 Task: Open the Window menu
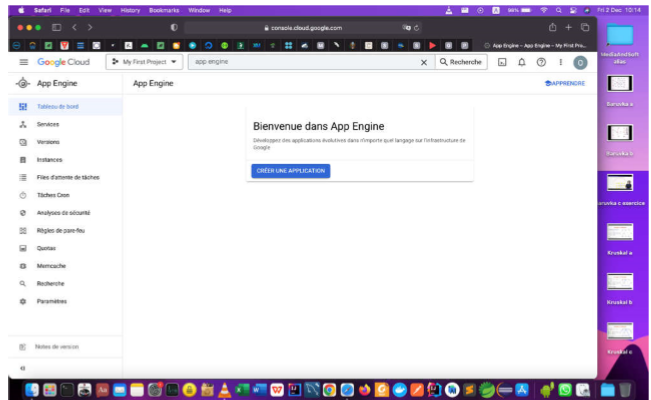click(x=199, y=10)
